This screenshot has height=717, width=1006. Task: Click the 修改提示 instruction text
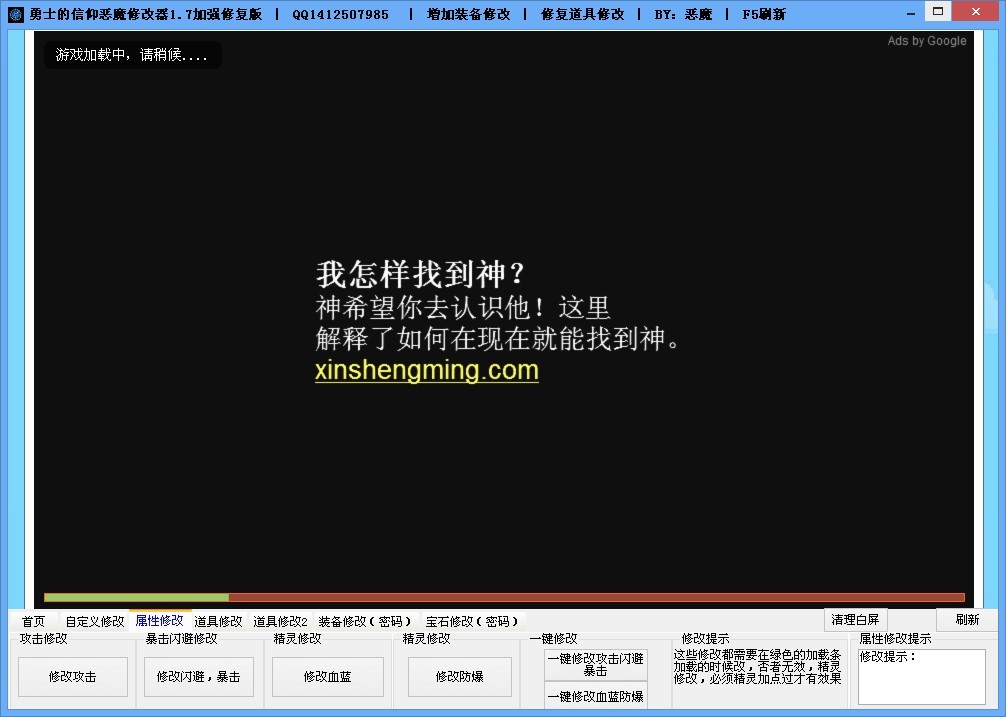tap(757, 666)
